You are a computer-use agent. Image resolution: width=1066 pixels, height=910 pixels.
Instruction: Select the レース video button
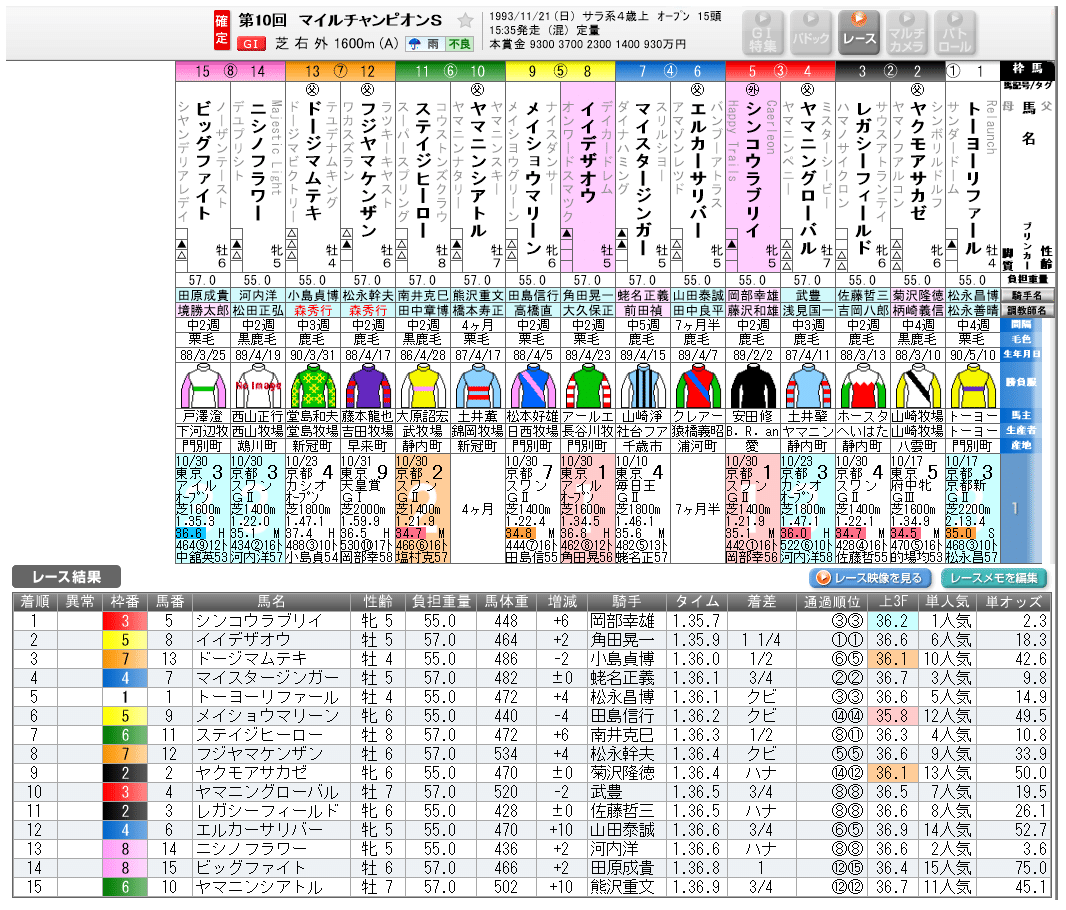859,33
